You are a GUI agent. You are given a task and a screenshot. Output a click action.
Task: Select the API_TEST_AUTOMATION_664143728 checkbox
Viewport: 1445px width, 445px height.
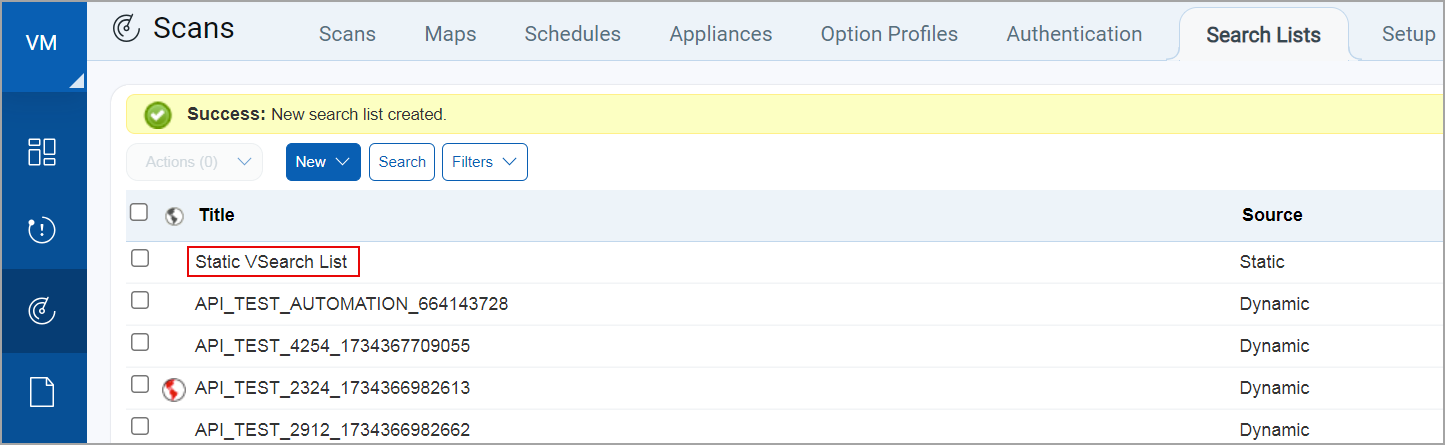coord(140,301)
